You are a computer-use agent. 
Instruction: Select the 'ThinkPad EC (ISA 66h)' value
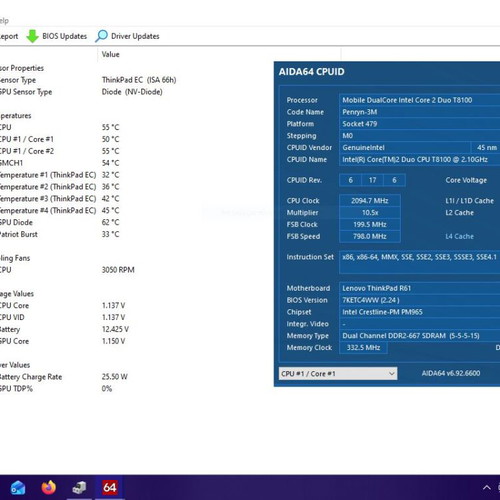coord(139,80)
